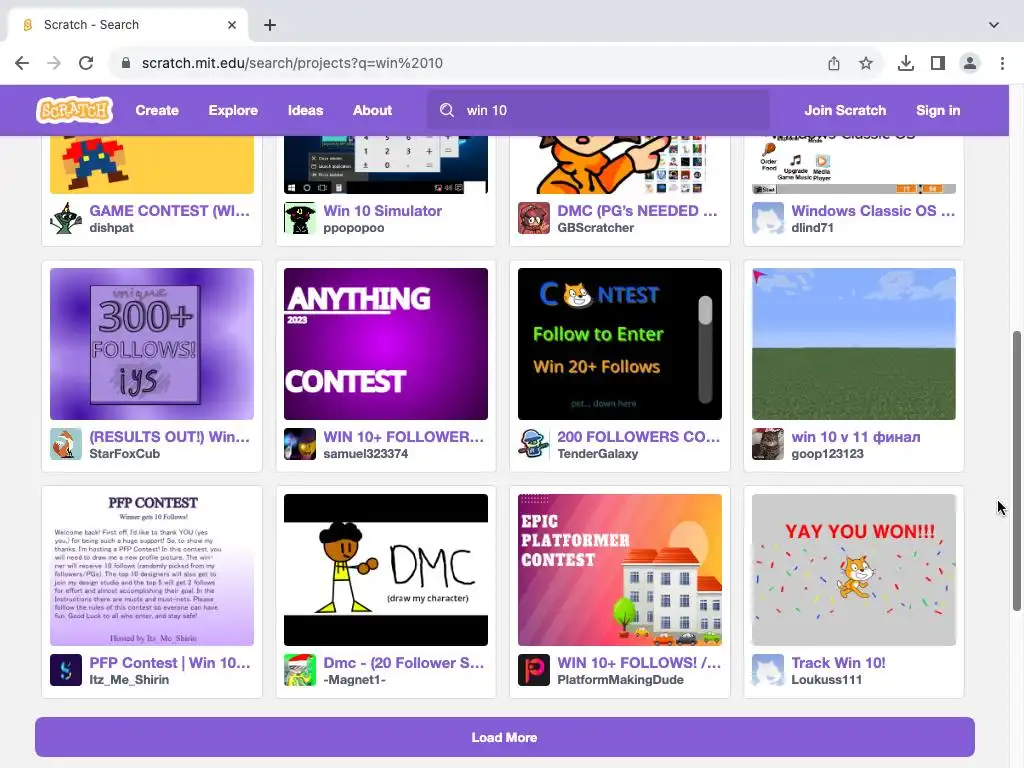Open the Epic Platformer Contest thumbnail
The height and width of the screenshot is (768, 1024).
[x=620, y=570]
